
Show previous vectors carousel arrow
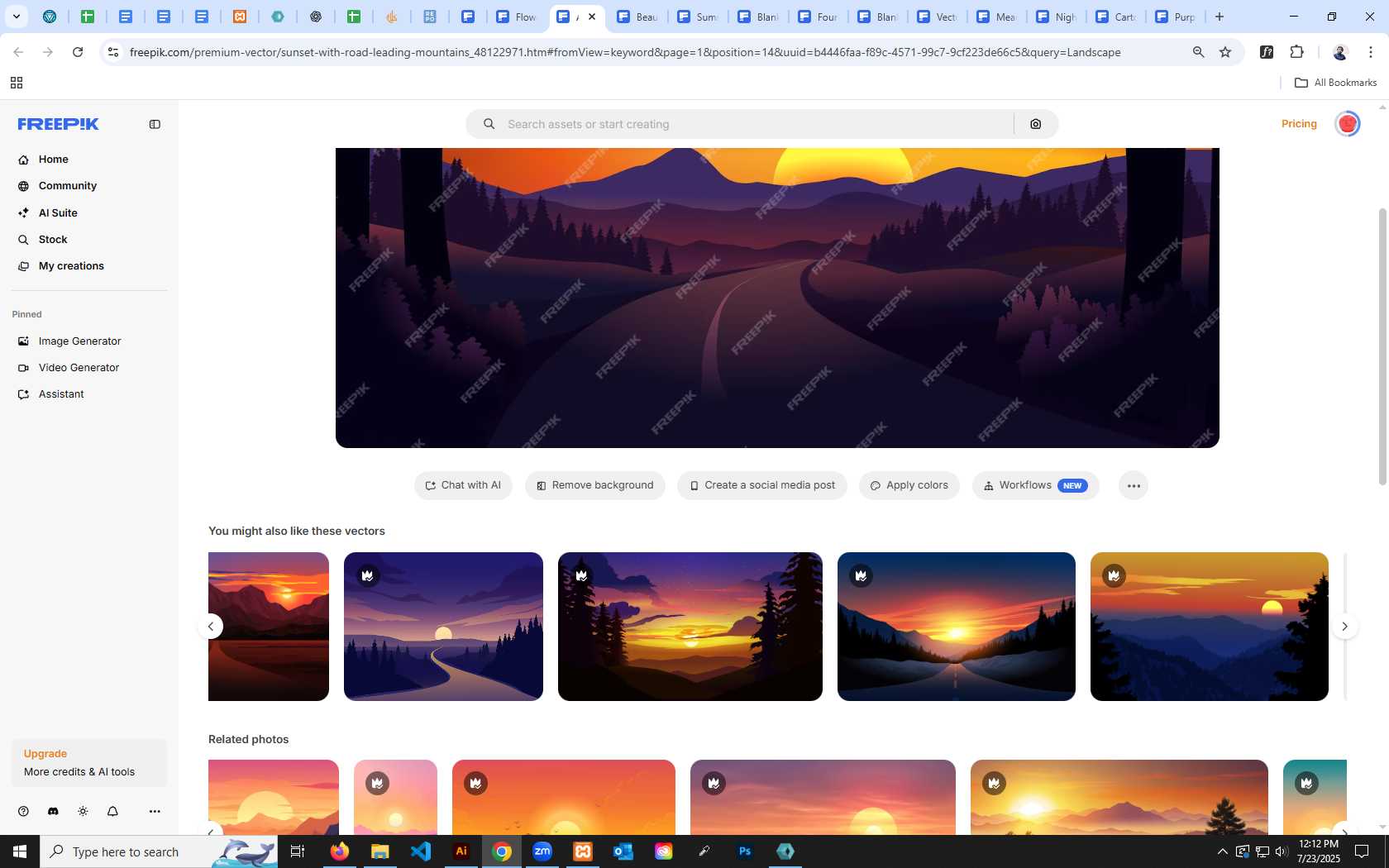pos(211,627)
